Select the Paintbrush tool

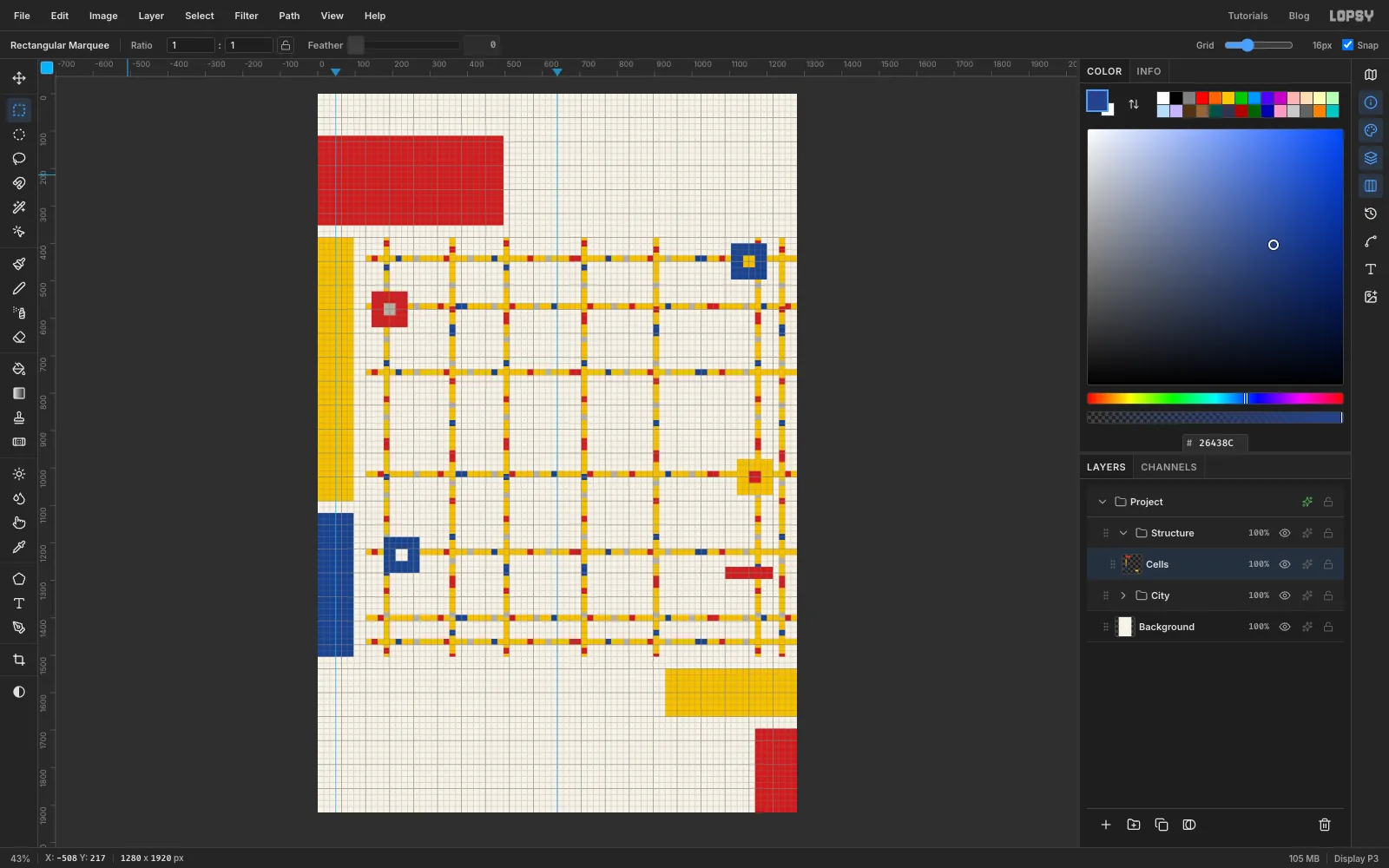(19, 264)
